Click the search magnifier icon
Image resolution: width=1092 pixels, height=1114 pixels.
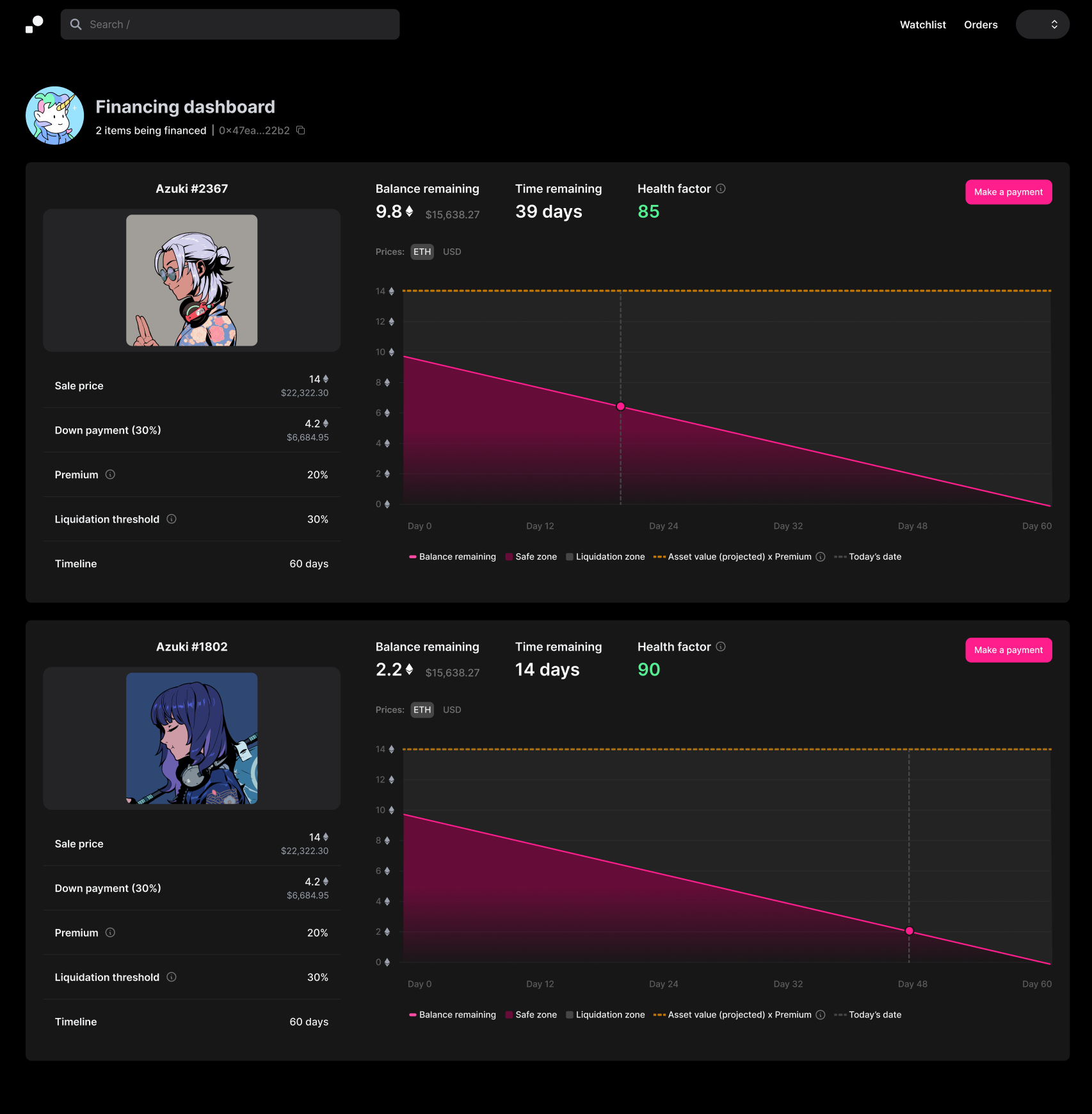click(x=76, y=24)
